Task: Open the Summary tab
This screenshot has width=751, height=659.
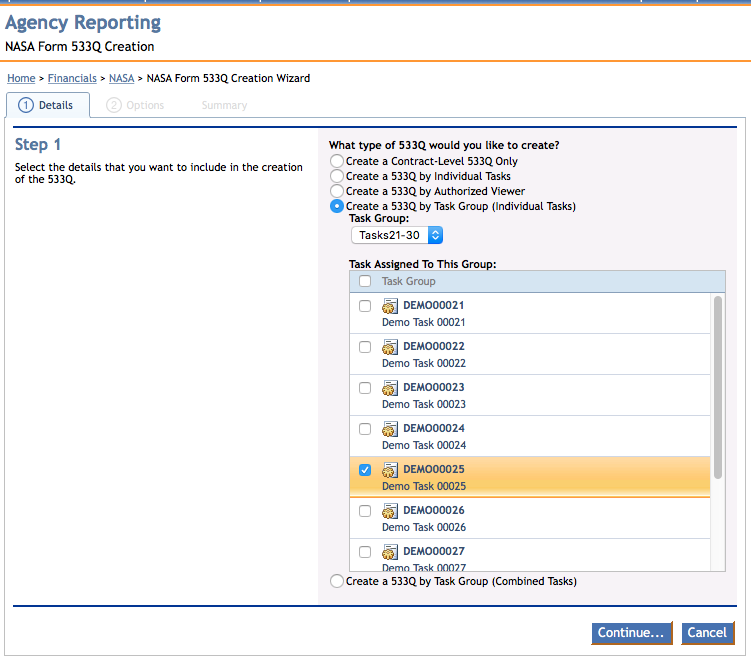Action: pyautogui.click(x=224, y=105)
